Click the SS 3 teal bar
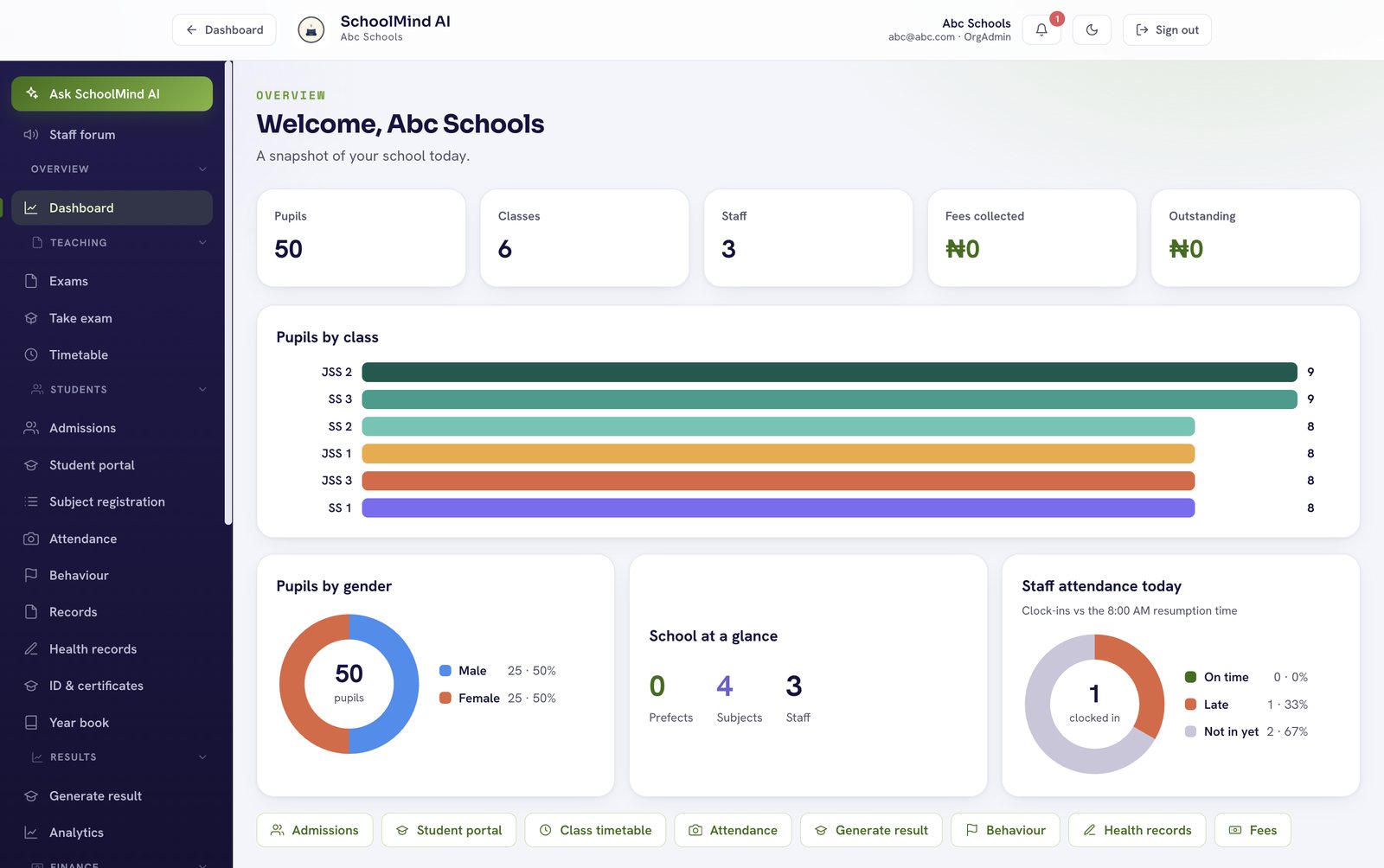1384x868 pixels. pyautogui.click(x=830, y=399)
